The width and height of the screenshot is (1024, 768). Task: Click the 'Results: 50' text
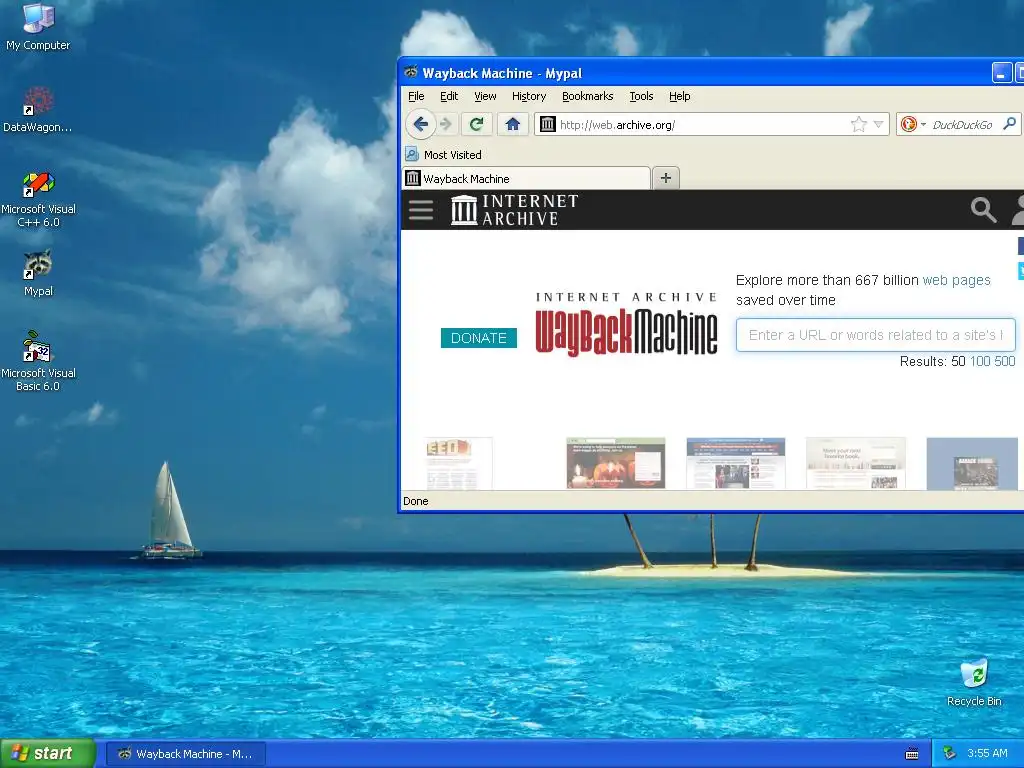pos(932,361)
